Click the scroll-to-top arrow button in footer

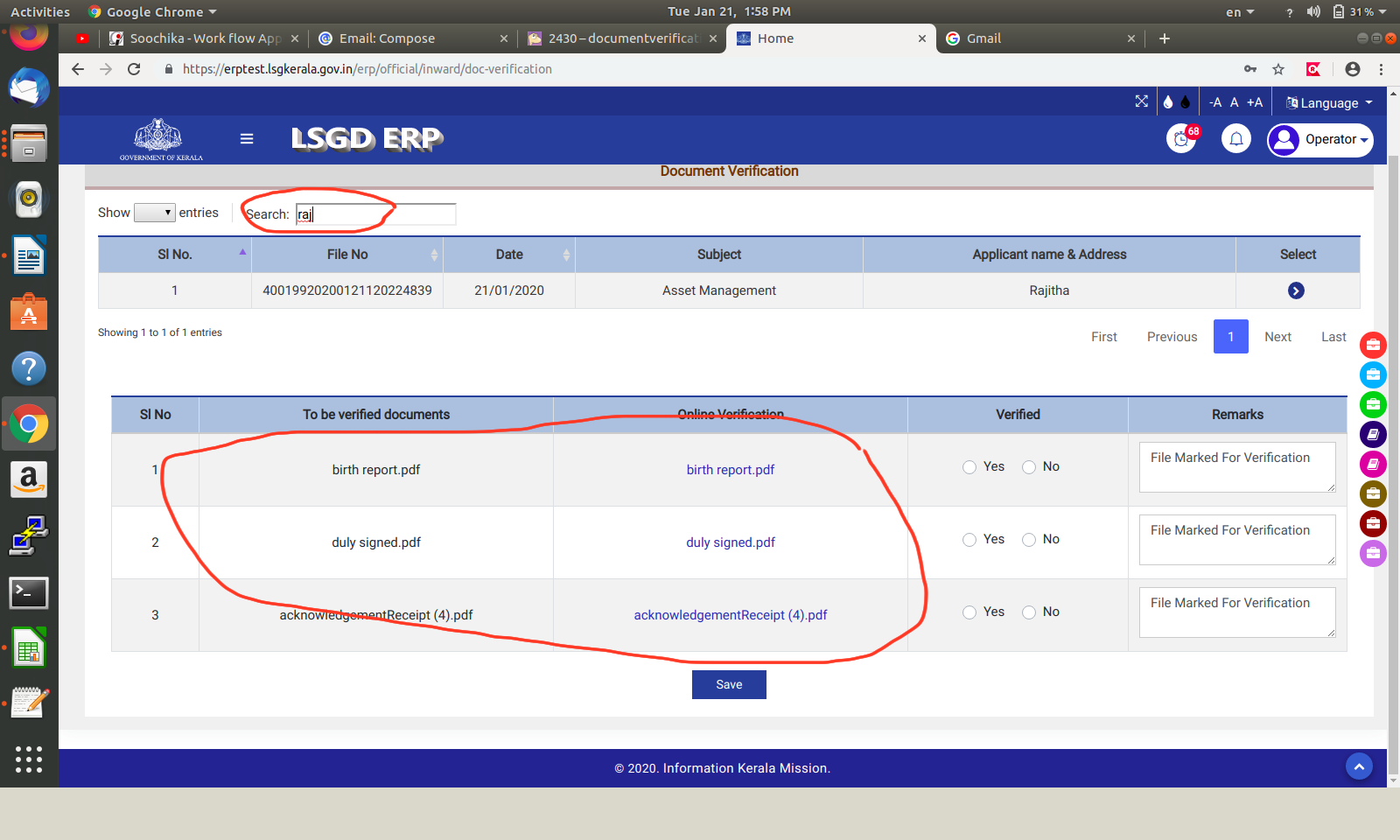pyautogui.click(x=1358, y=767)
